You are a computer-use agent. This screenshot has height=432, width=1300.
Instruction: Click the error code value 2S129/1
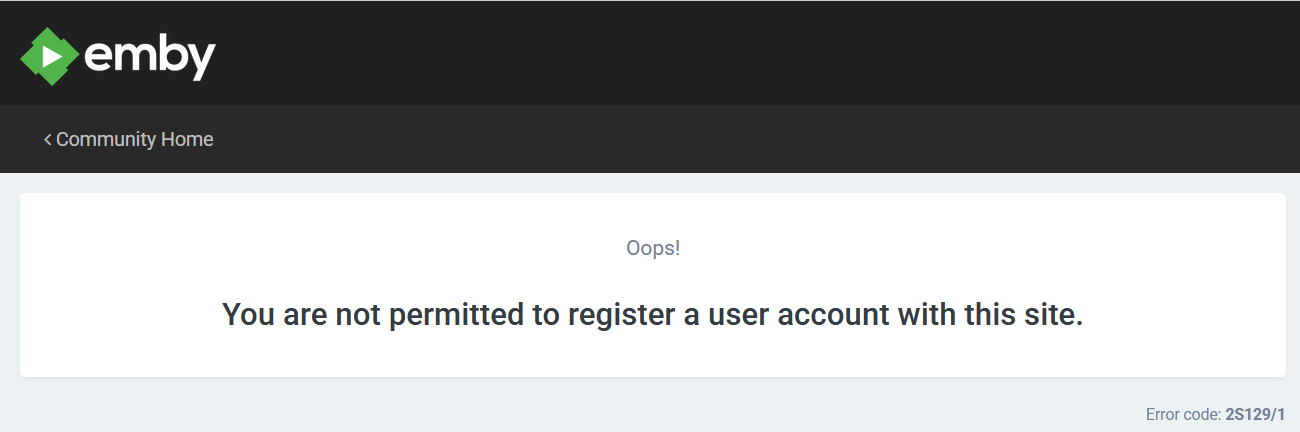pyautogui.click(x=1255, y=414)
